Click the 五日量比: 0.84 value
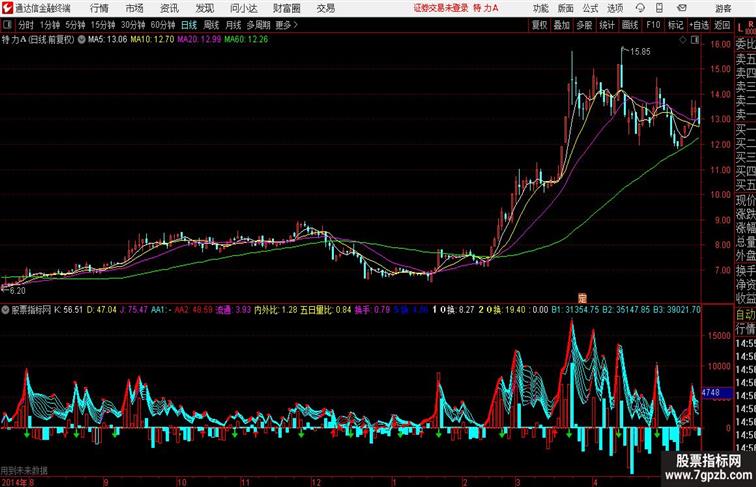The width and height of the screenshot is (756, 487). coord(326,310)
